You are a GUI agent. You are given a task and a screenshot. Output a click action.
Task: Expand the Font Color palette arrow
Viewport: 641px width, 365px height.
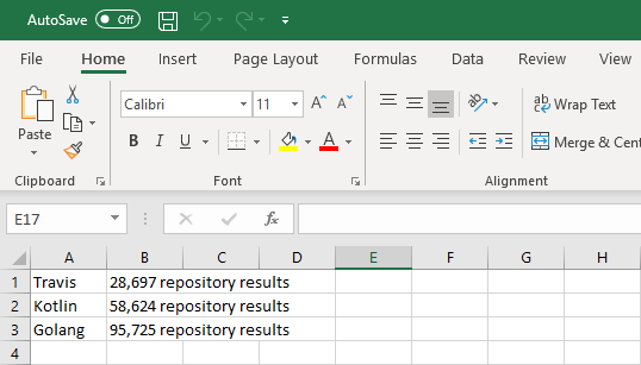(348, 142)
